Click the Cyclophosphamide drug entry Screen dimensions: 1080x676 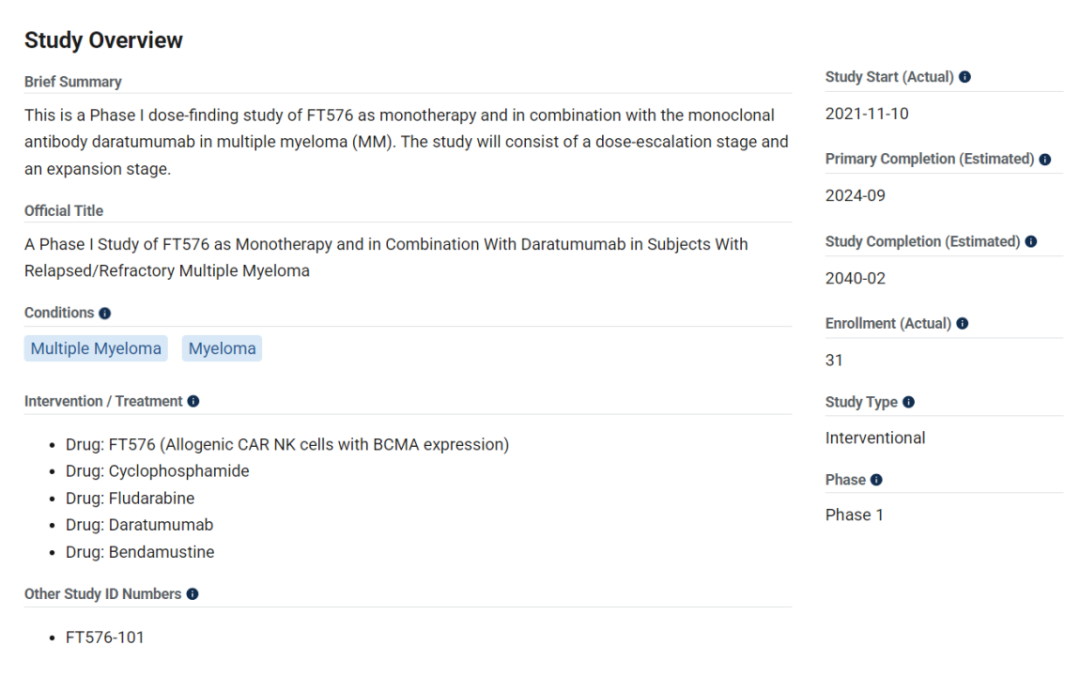157,471
